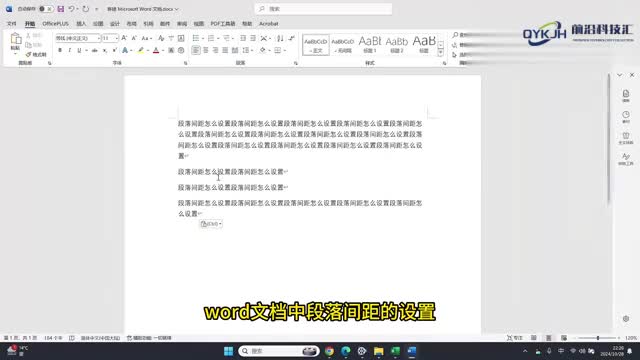Open the Font dialog launcher
The image size is (640, 360).
186,63
